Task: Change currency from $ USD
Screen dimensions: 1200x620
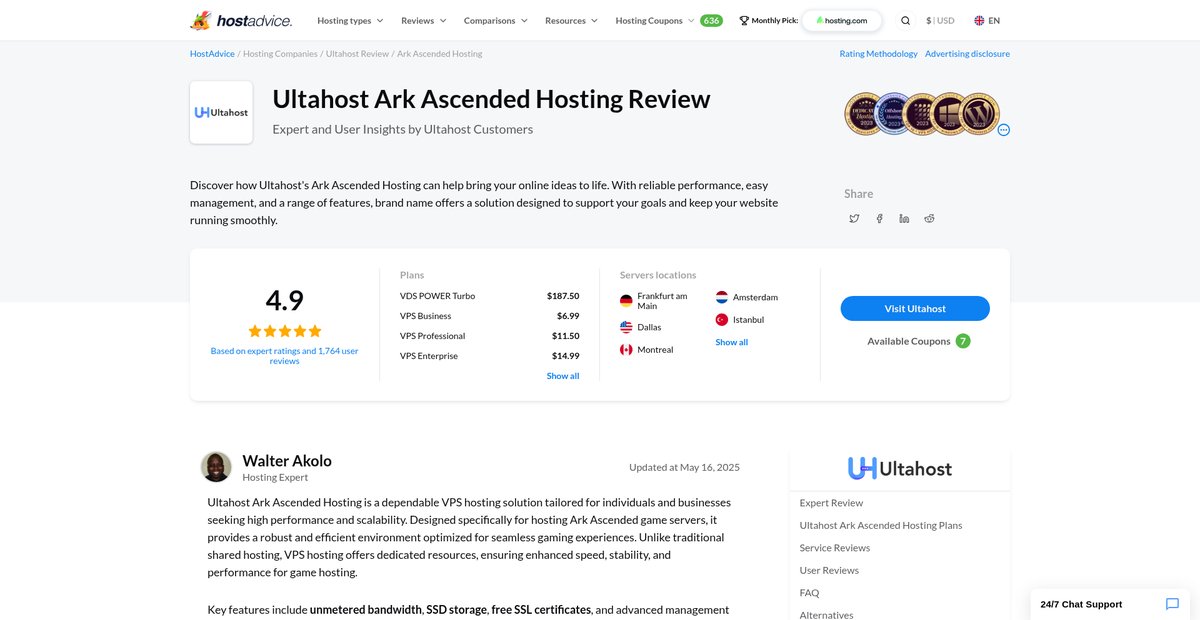Action: click(940, 20)
